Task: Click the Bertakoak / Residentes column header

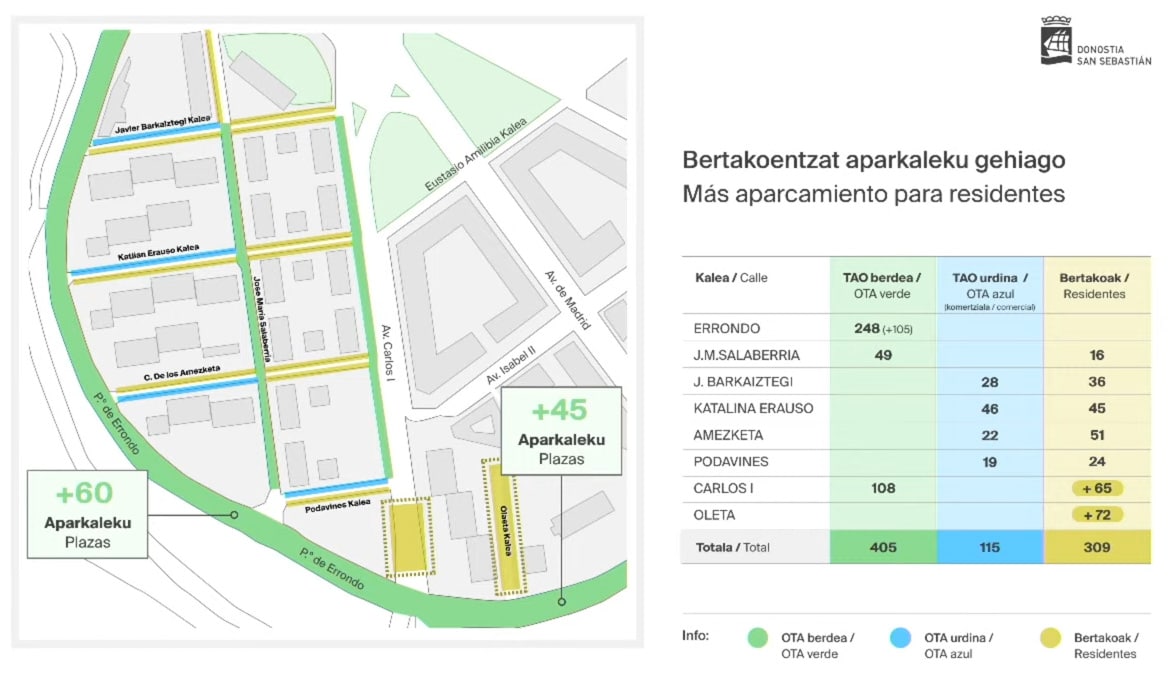Action: click(x=1095, y=285)
